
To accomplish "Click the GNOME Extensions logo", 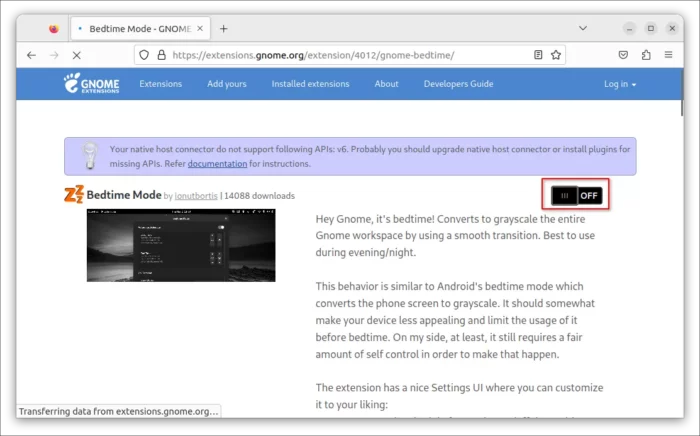I will pos(92,83).
